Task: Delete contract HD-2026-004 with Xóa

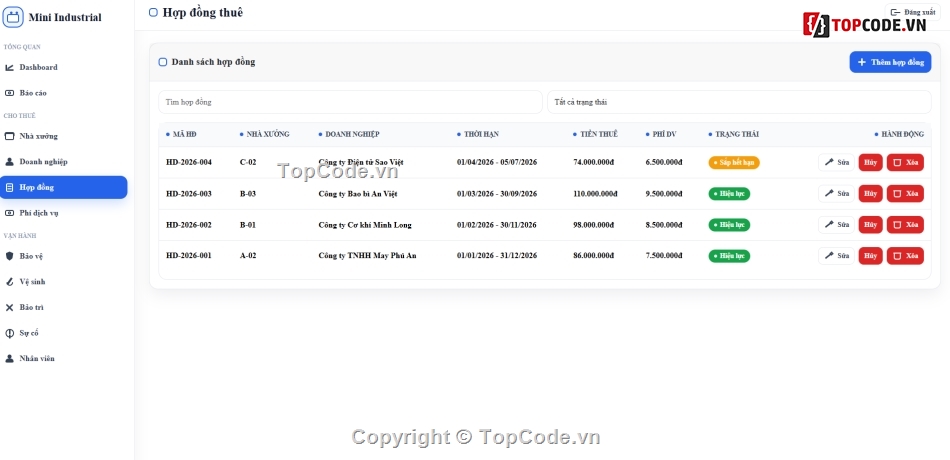Action: coord(905,162)
